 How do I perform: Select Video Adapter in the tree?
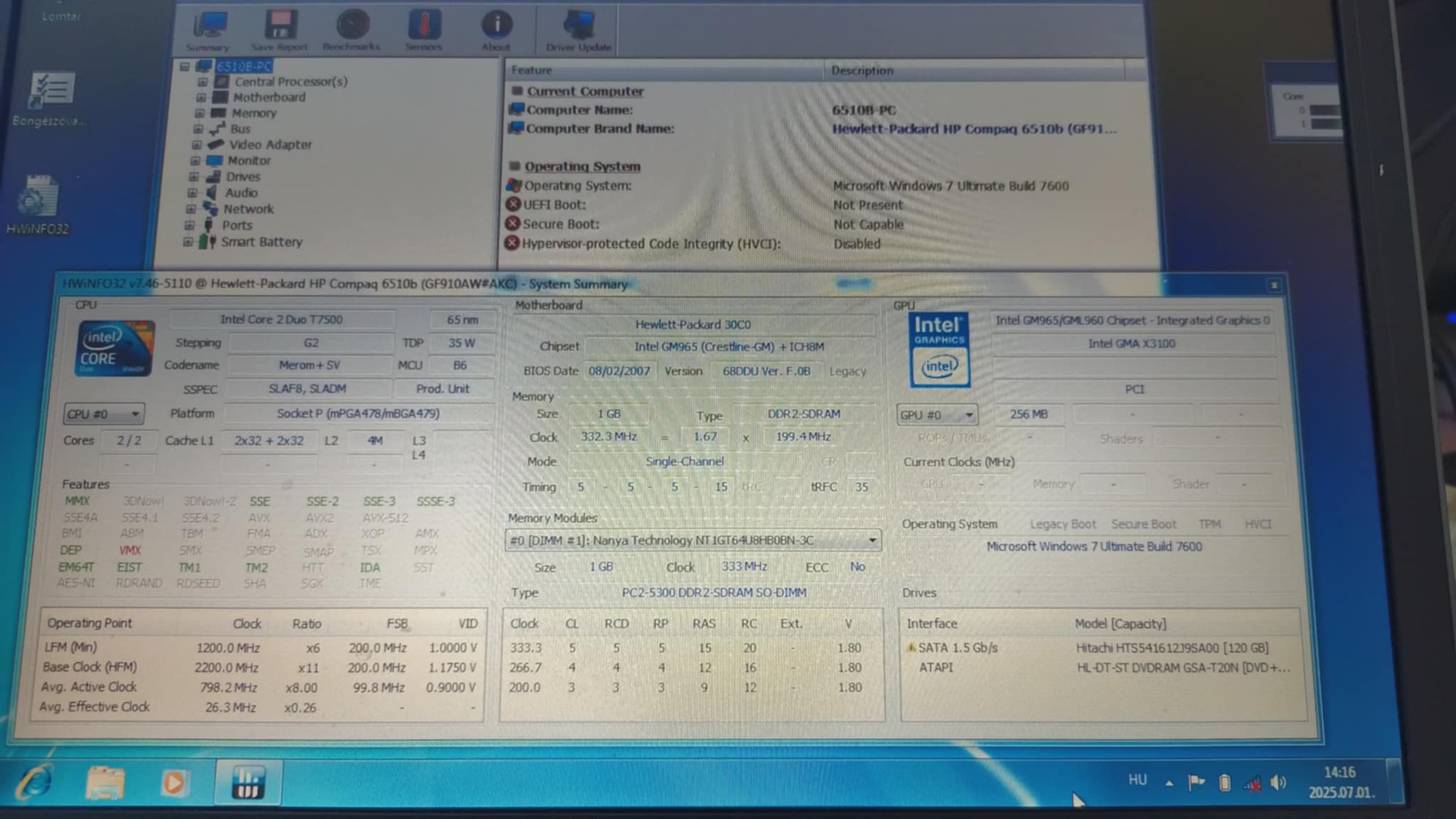tap(270, 144)
